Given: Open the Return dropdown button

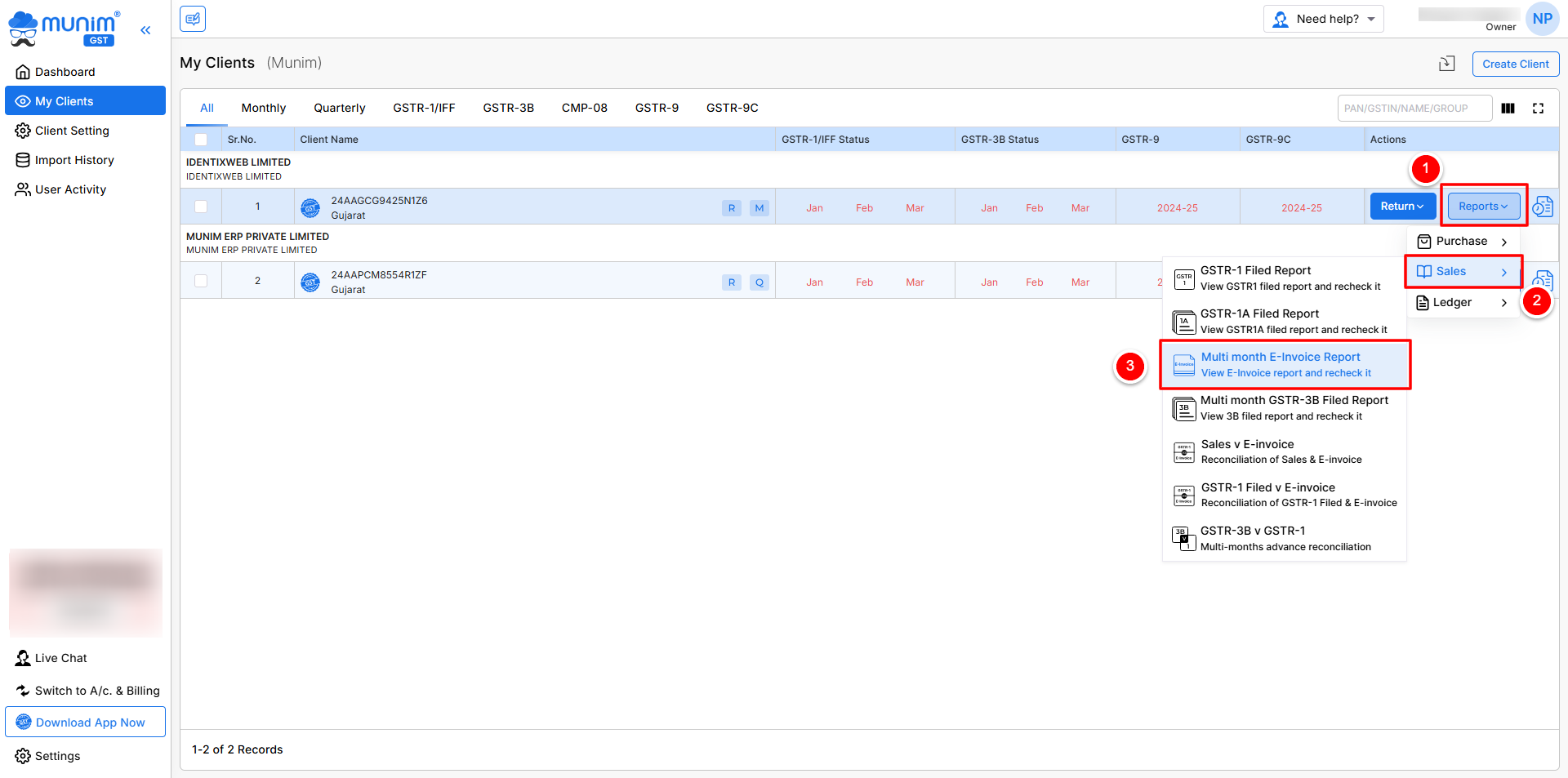Looking at the screenshot, I should point(1401,207).
